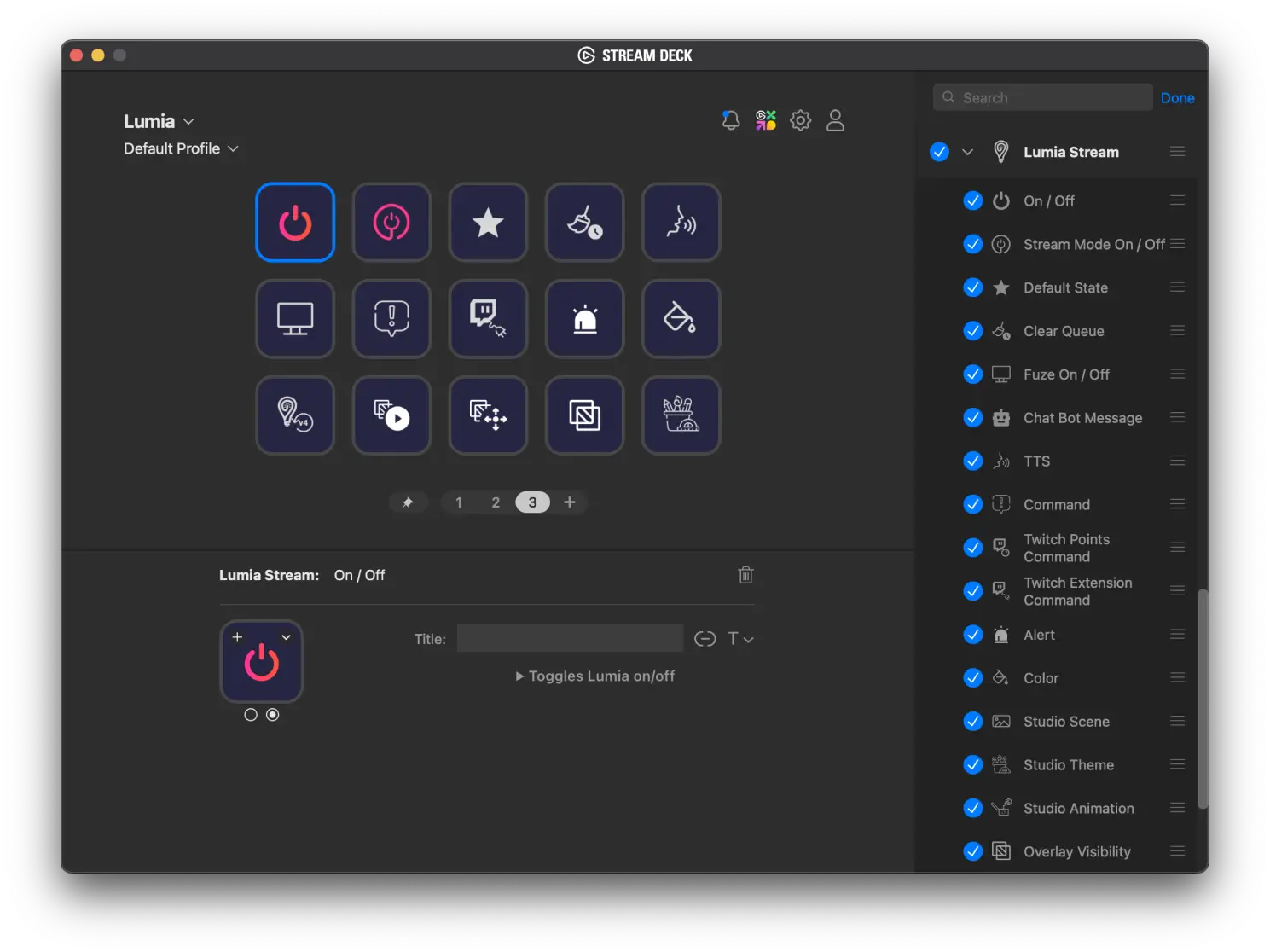Select the Fuze monitor key
The height and width of the screenshot is (952, 1270).
(295, 319)
